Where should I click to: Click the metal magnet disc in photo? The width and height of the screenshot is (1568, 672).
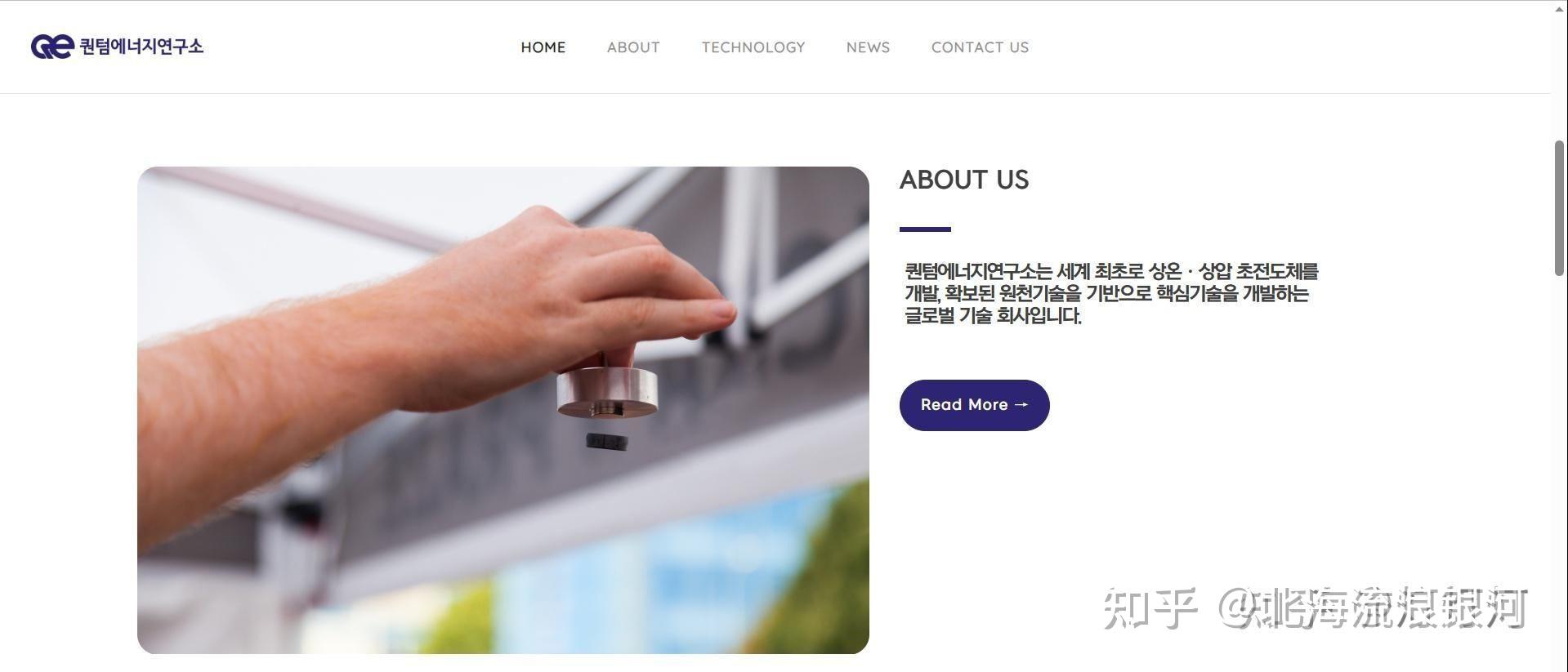[607, 392]
